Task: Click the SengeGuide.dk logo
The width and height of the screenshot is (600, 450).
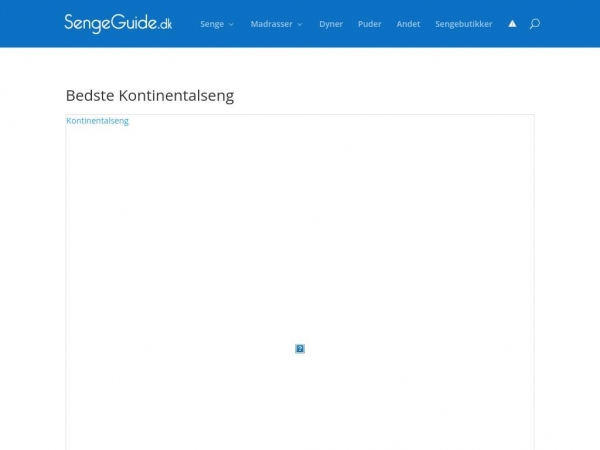Action: (x=118, y=23)
